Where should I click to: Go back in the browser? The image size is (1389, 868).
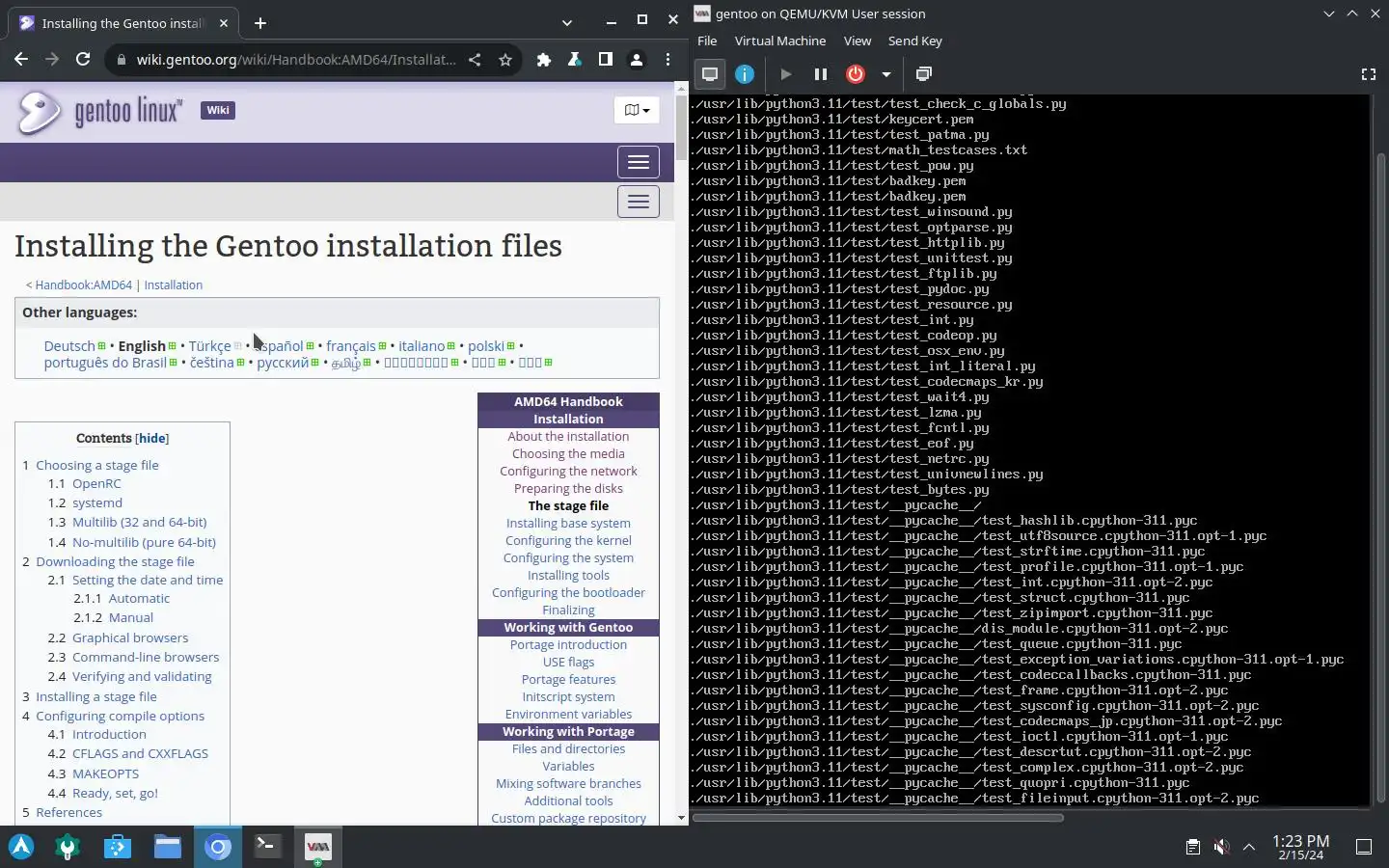tap(21, 60)
